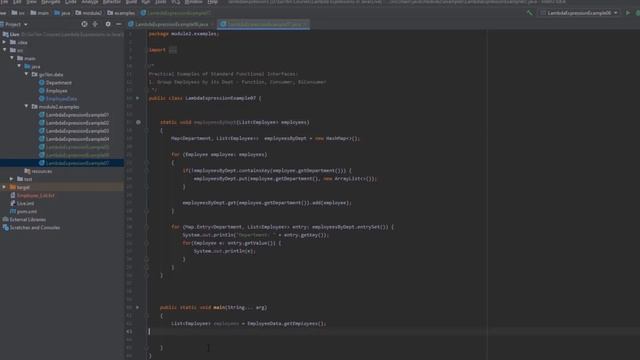
Task: Select Scratches and Consoles node
Action: tap(35, 228)
